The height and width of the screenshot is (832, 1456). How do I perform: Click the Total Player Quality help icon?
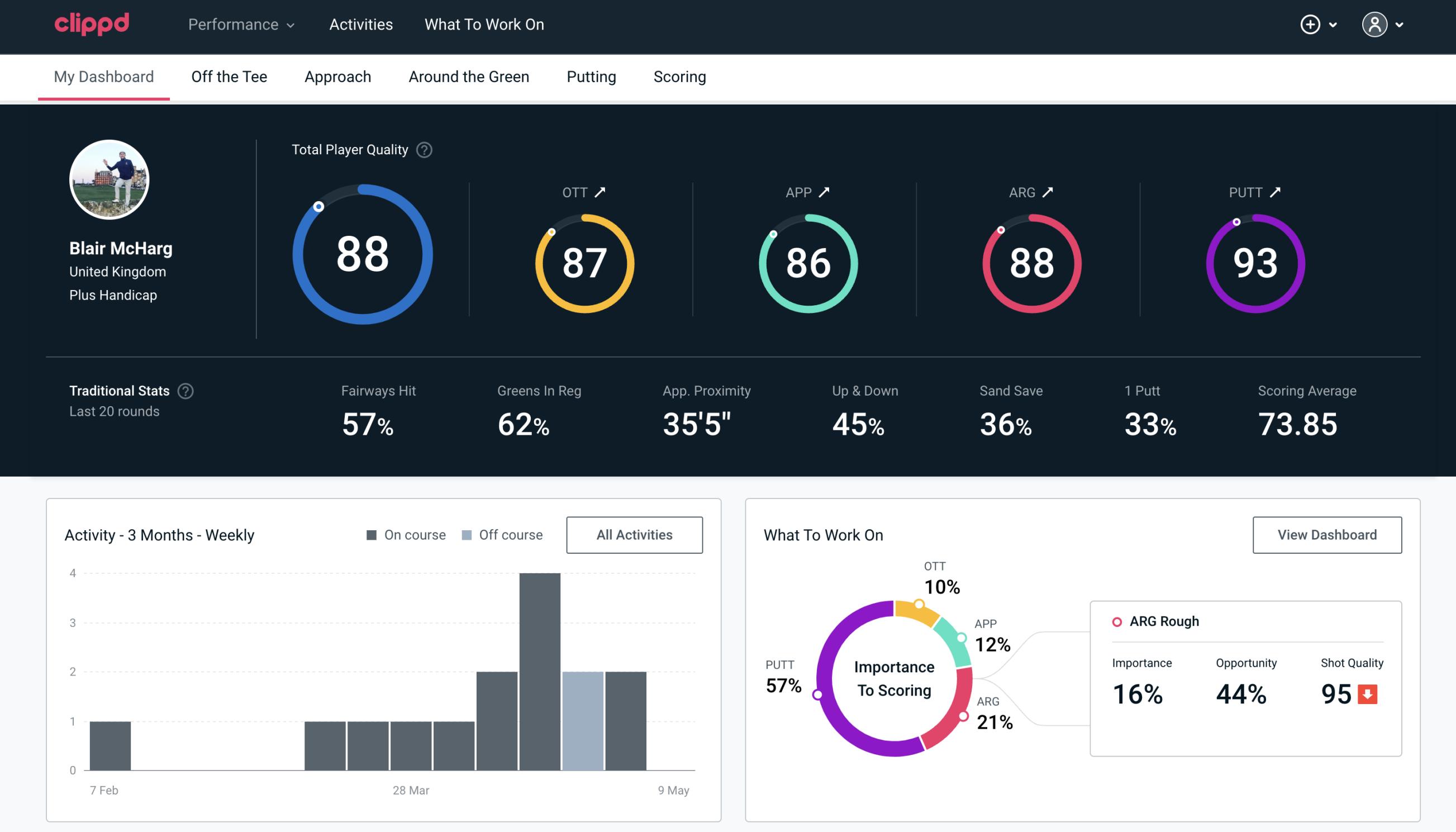(x=421, y=149)
